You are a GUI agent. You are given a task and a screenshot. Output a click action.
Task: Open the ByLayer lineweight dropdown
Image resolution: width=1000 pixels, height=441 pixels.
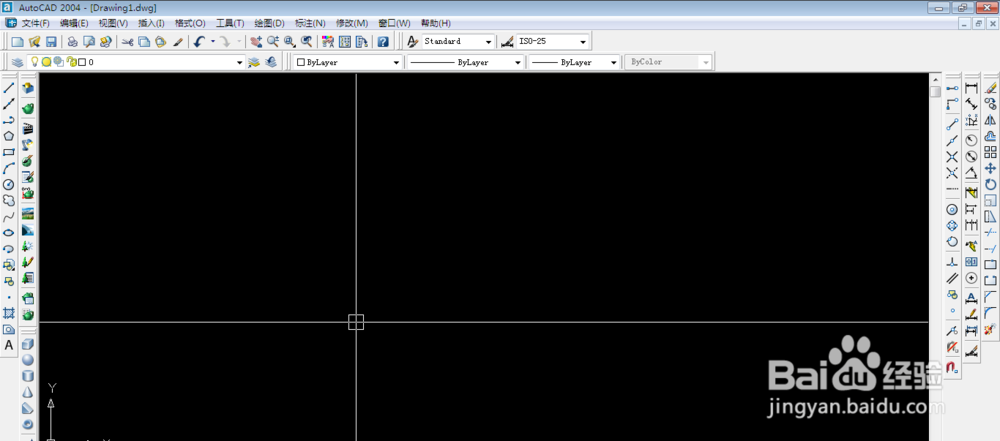coord(614,63)
